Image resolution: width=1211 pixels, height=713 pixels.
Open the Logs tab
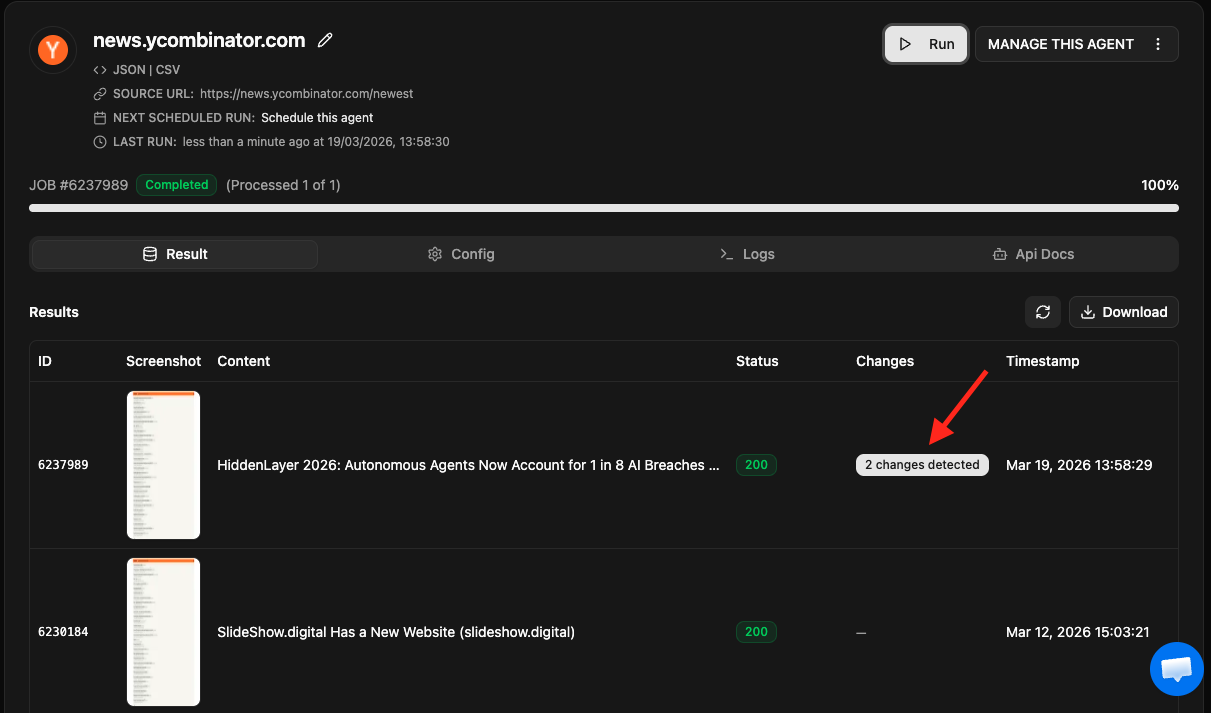747,254
